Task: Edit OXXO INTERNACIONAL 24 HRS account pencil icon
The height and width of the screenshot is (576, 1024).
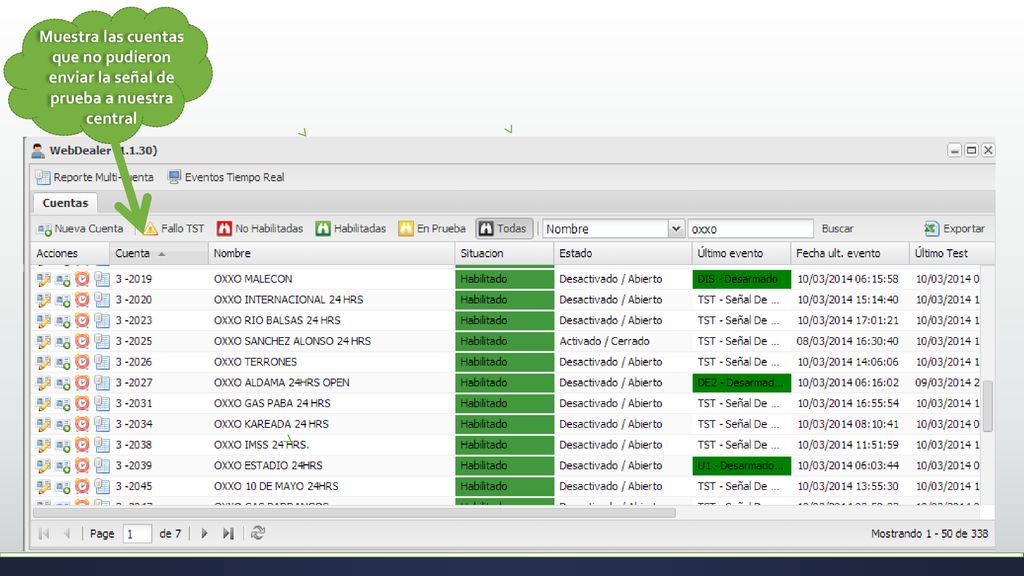Action: pos(43,300)
